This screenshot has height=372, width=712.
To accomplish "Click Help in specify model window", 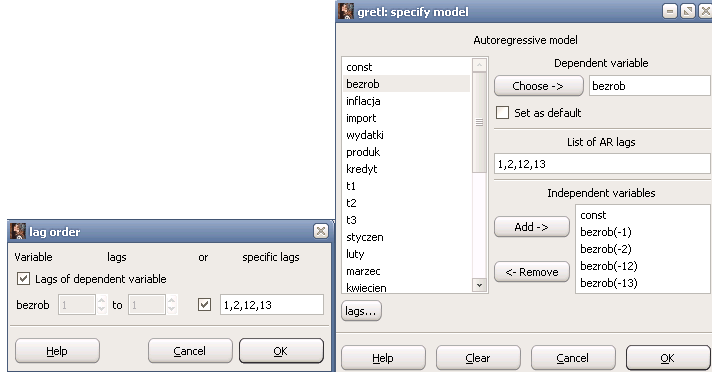I will (383, 358).
